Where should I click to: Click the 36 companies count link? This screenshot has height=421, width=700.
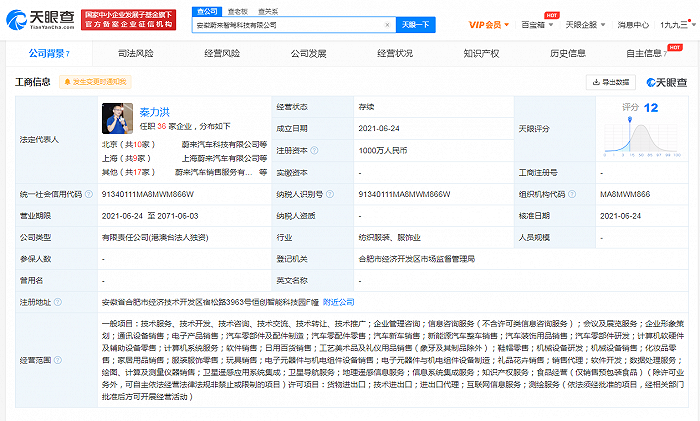161,126
